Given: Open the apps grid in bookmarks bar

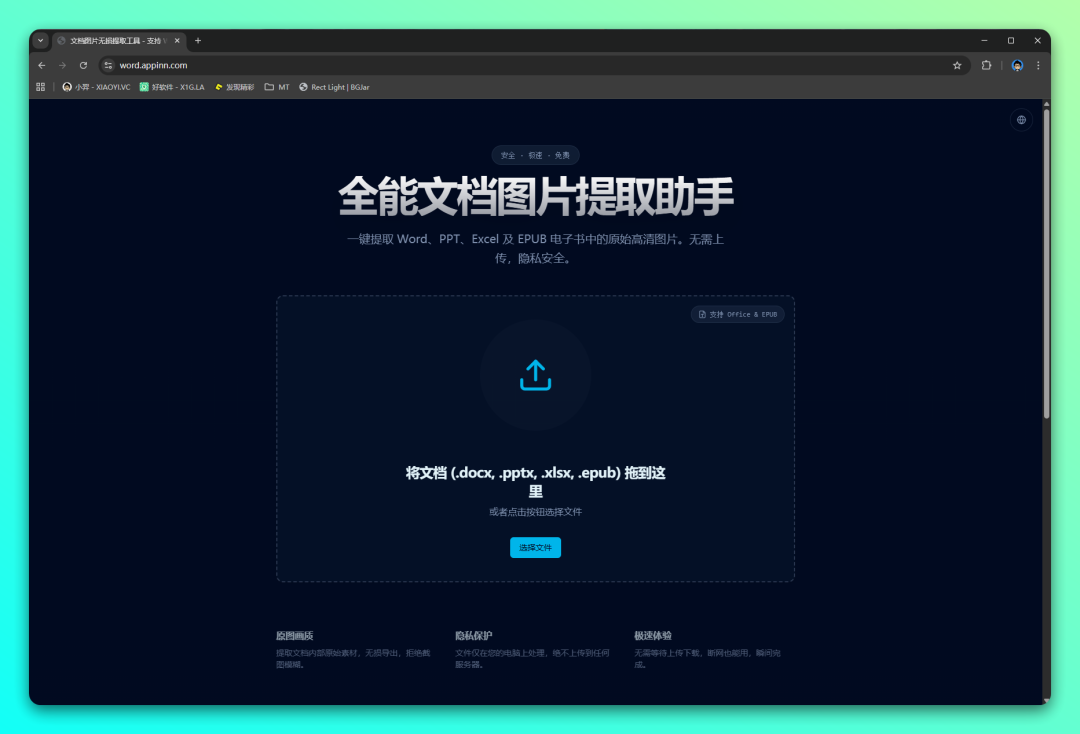Looking at the screenshot, I should pos(41,87).
